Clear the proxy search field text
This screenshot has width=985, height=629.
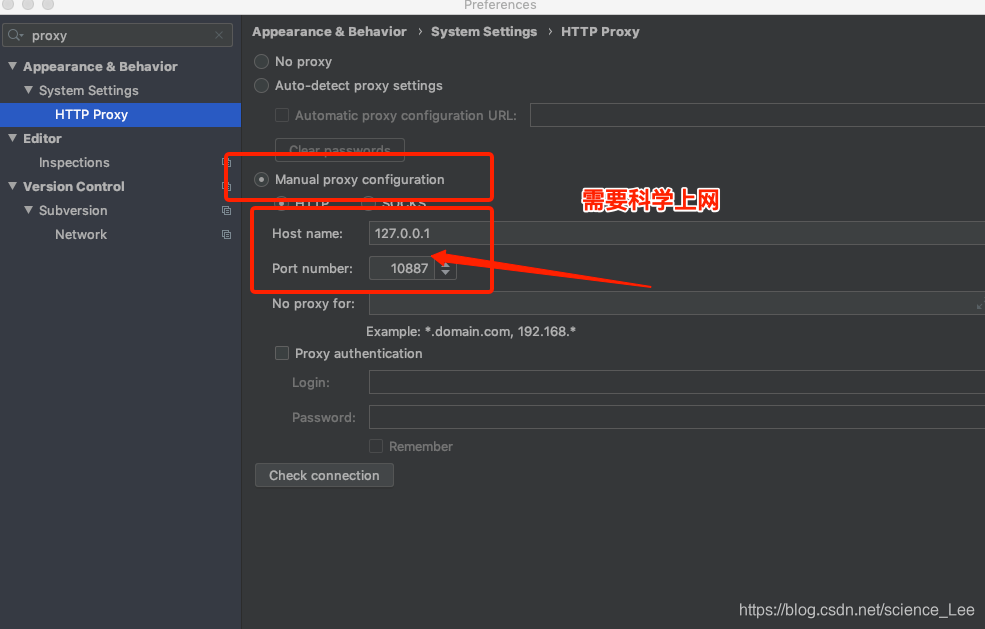point(219,35)
